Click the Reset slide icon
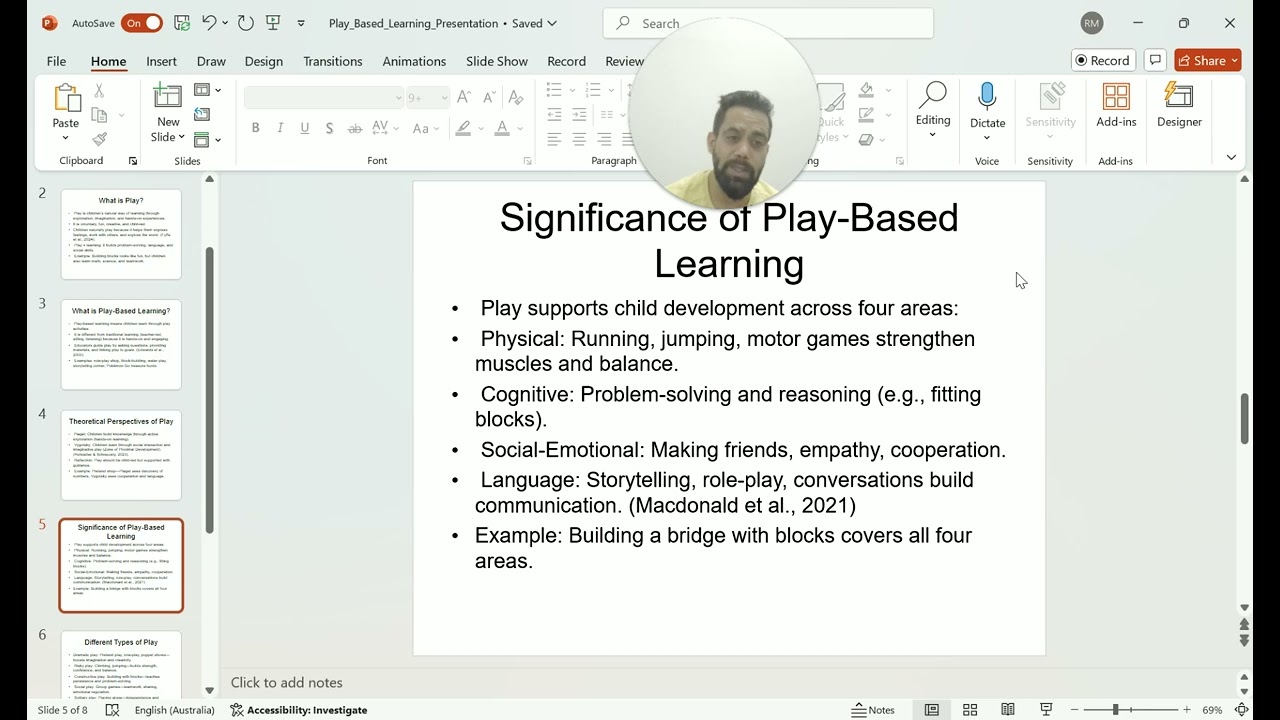 pos(202,115)
